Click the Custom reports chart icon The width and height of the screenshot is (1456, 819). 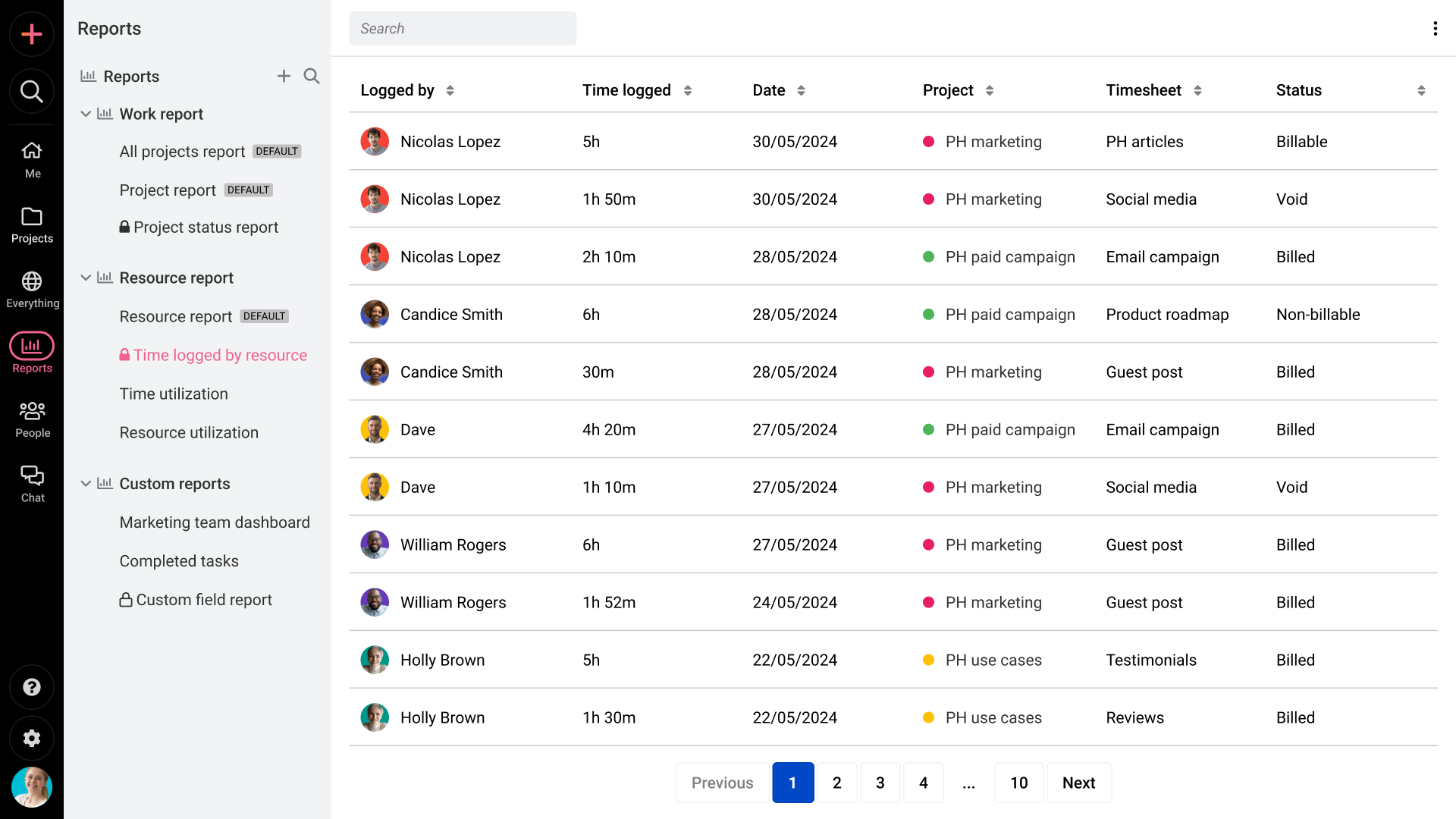pos(105,483)
